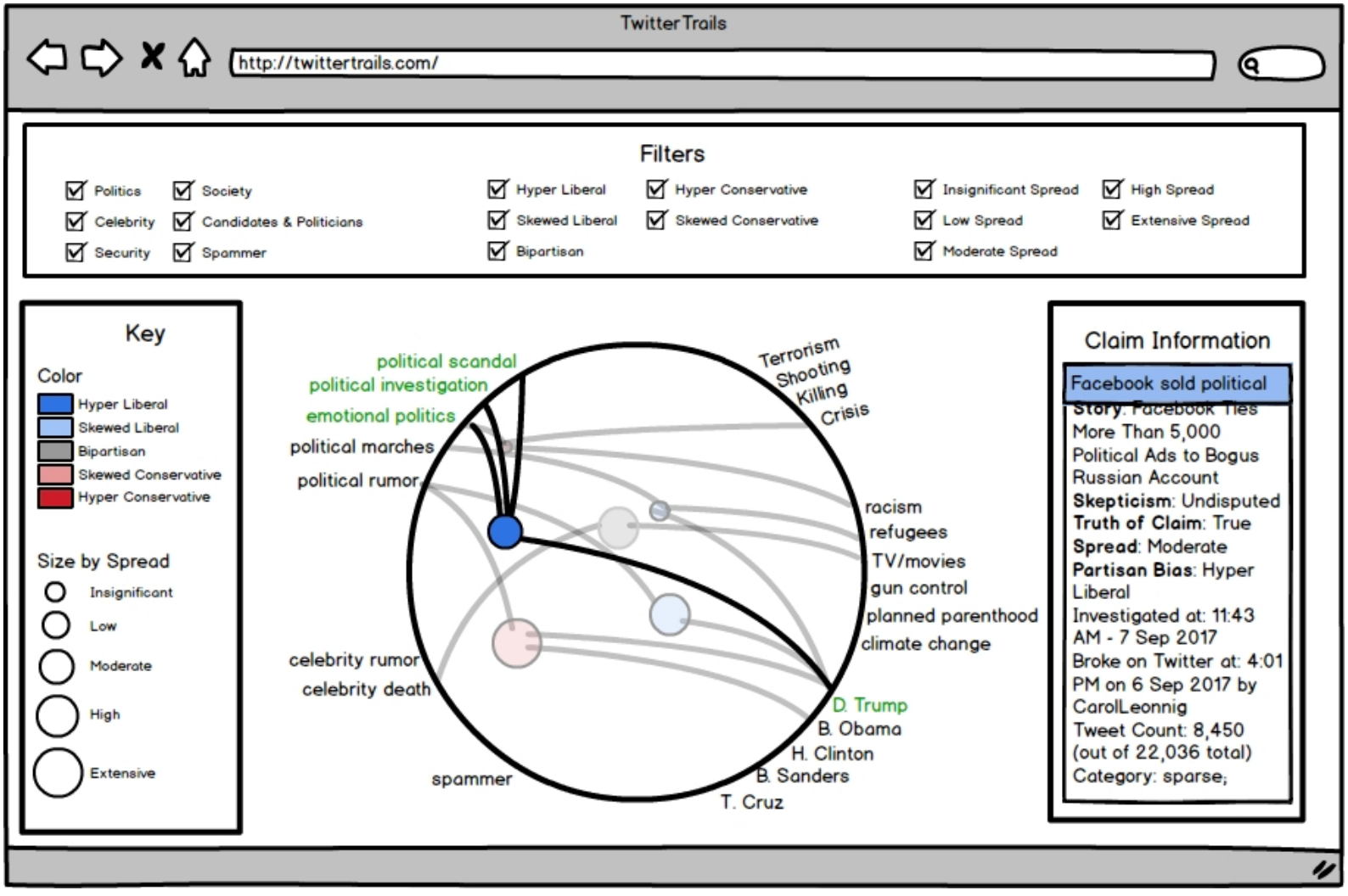Click the 'refugees' chart label
Screen dimensions: 1348x896
click(x=908, y=532)
